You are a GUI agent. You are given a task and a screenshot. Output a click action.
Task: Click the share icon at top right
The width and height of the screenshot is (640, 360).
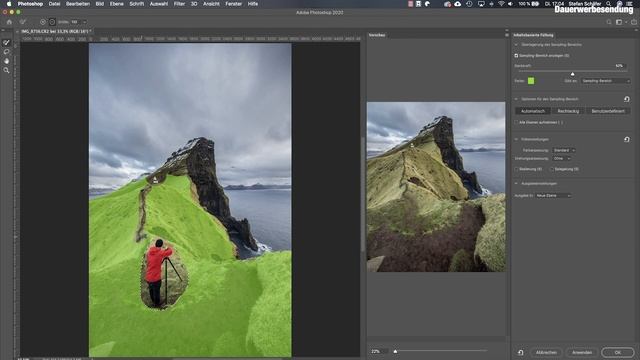pyautogui.click(x=633, y=22)
